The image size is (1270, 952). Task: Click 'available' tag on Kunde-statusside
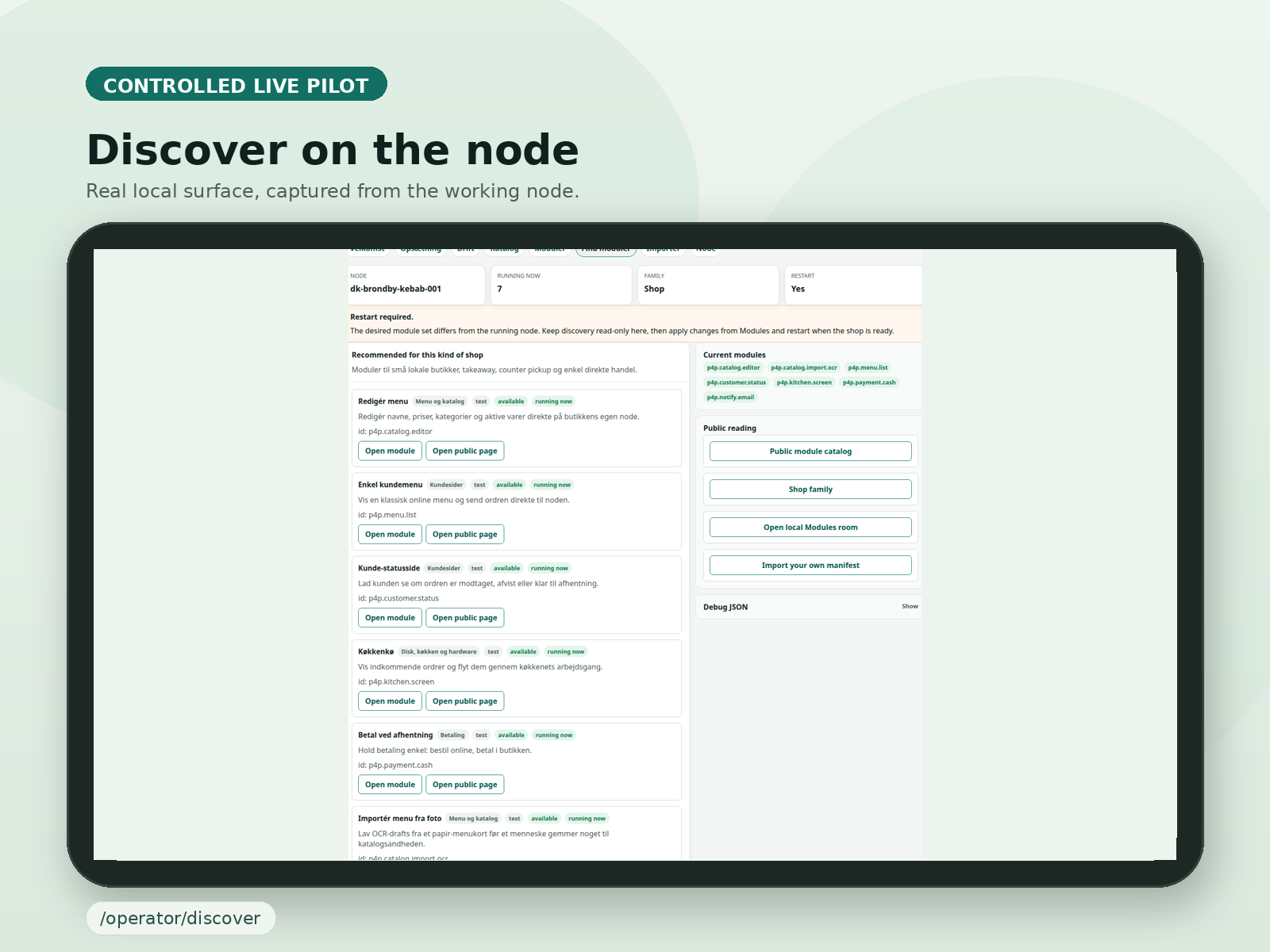506,568
